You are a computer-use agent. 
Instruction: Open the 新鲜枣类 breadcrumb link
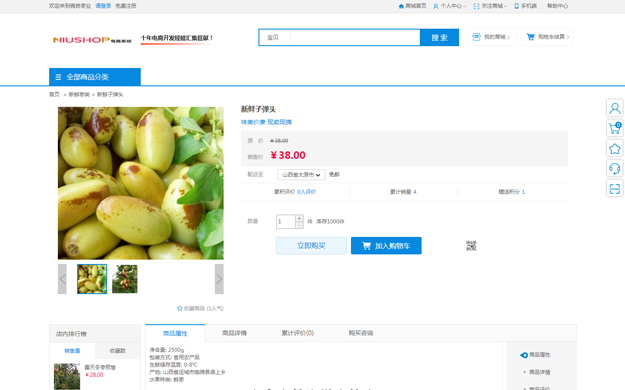79,95
